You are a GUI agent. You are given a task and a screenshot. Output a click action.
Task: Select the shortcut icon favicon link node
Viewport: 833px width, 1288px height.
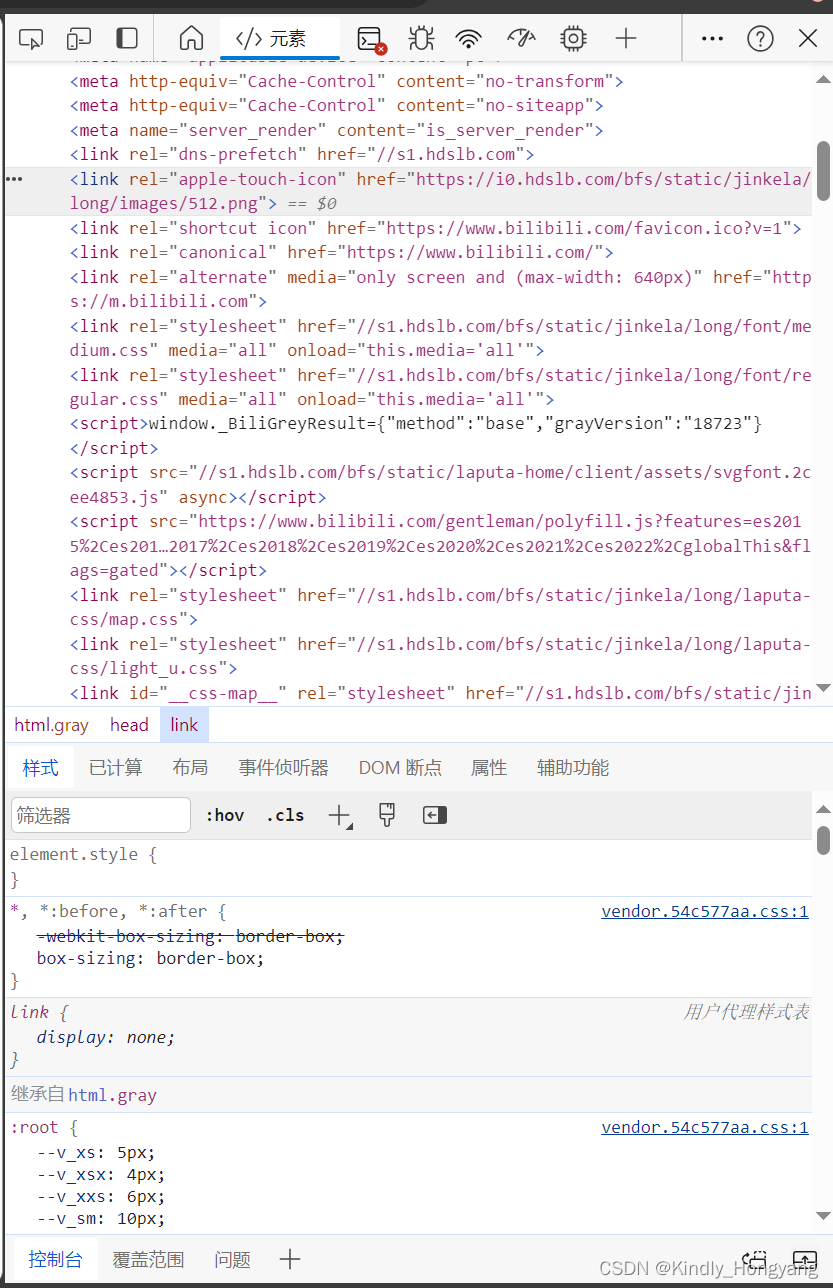click(436, 228)
